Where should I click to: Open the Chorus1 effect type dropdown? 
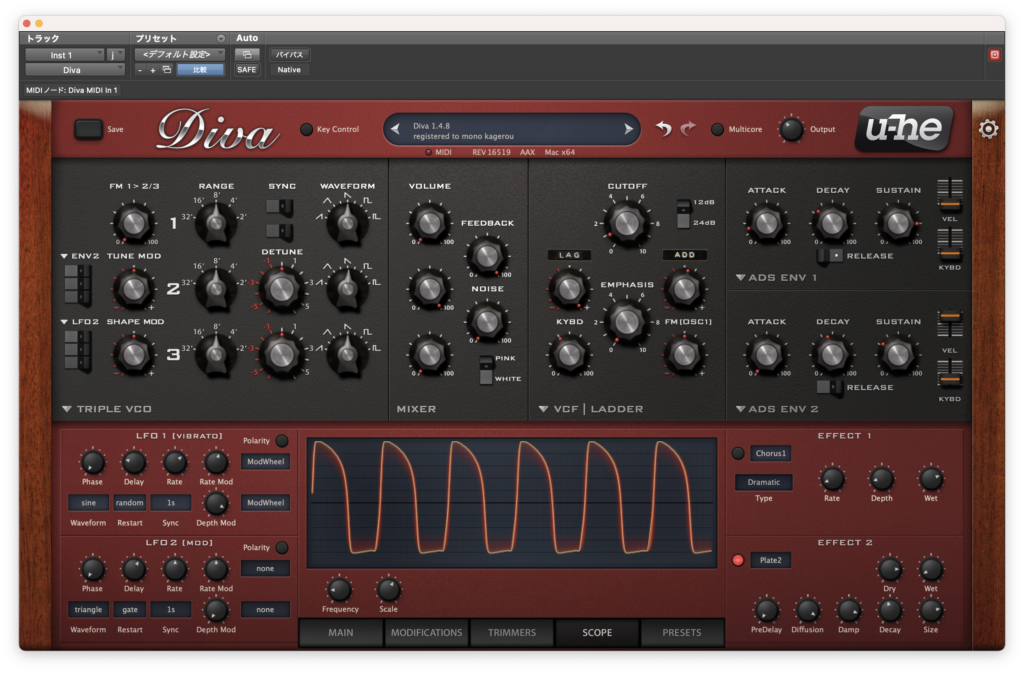pos(771,453)
